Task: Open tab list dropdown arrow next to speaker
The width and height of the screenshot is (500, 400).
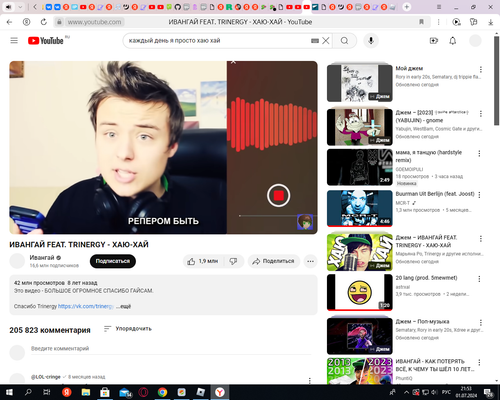Action: point(20,7)
